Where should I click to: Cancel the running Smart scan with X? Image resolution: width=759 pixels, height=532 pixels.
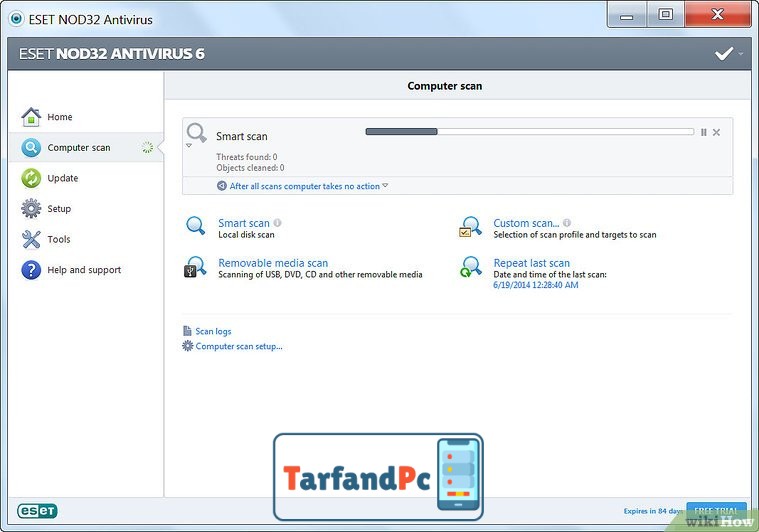[716, 132]
